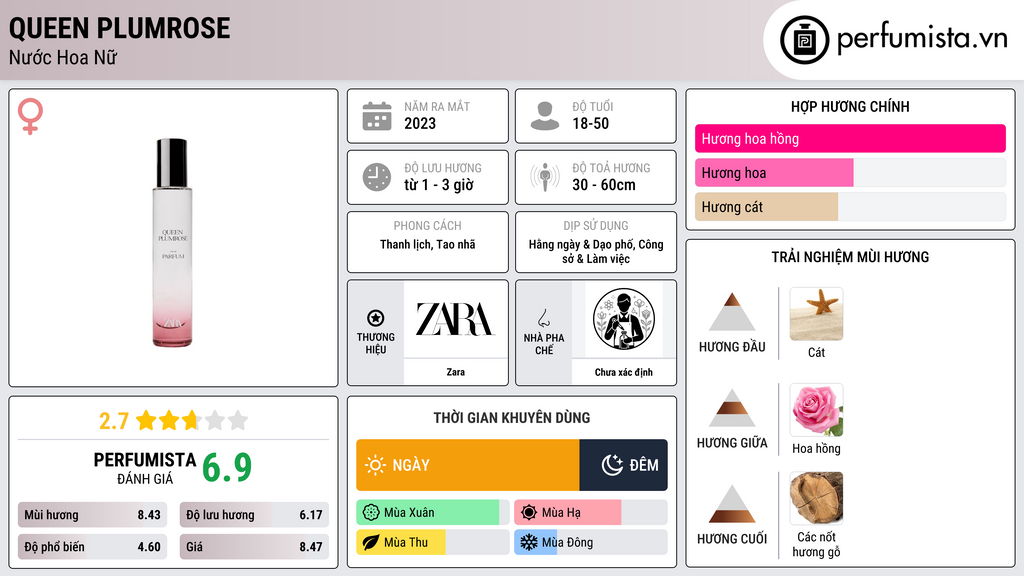Click the snowflake icon beside Mùa Đông

[529, 542]
